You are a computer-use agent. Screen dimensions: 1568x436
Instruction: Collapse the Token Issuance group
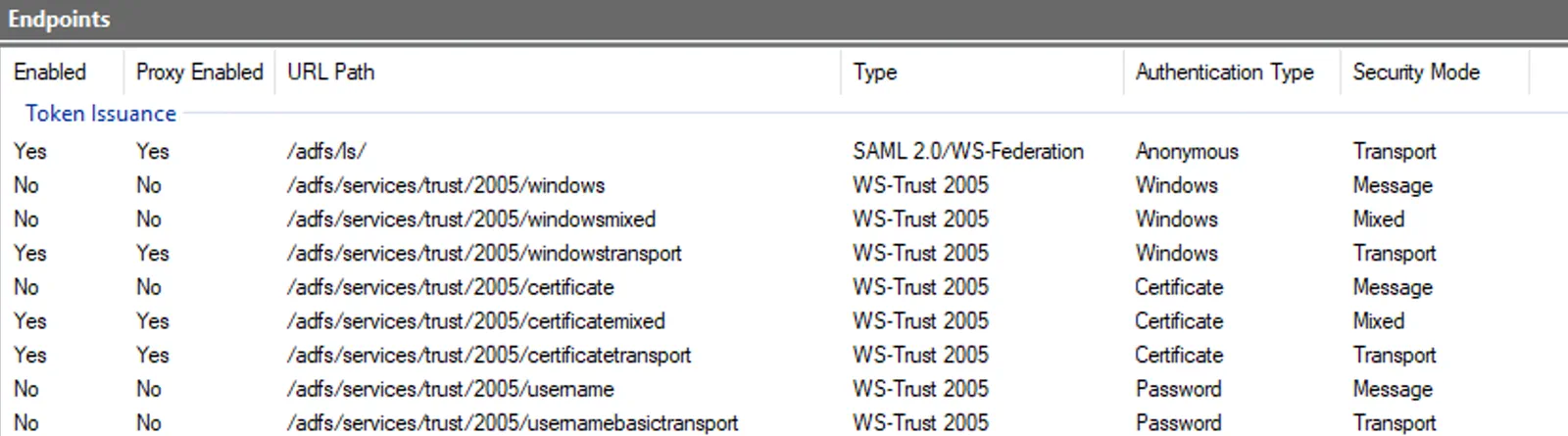coord(100,114)
